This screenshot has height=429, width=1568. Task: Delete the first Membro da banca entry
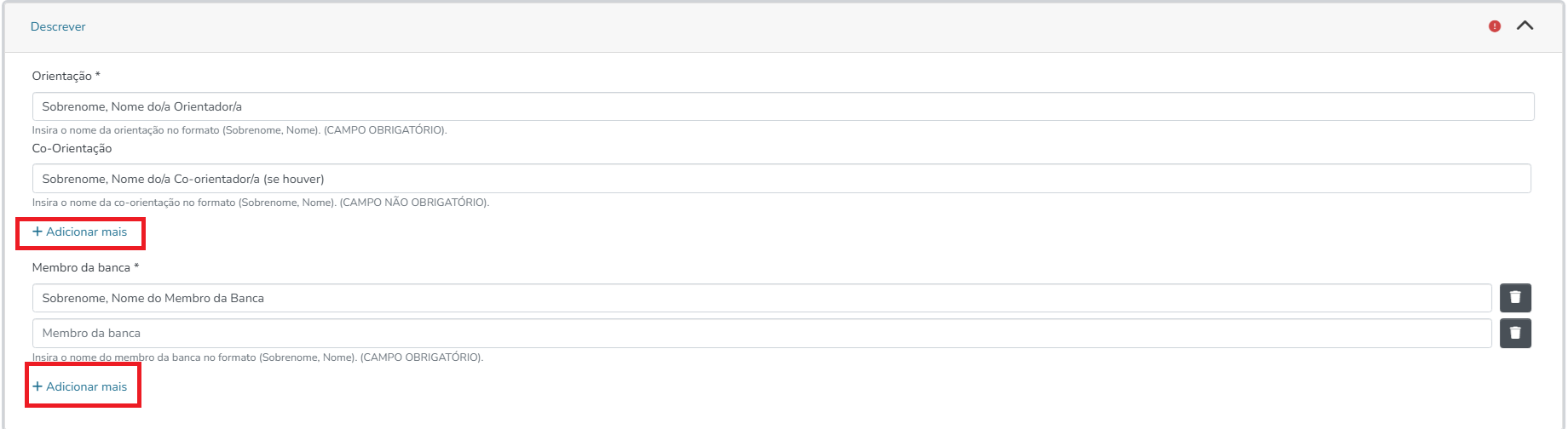[x=1515, y=298]
